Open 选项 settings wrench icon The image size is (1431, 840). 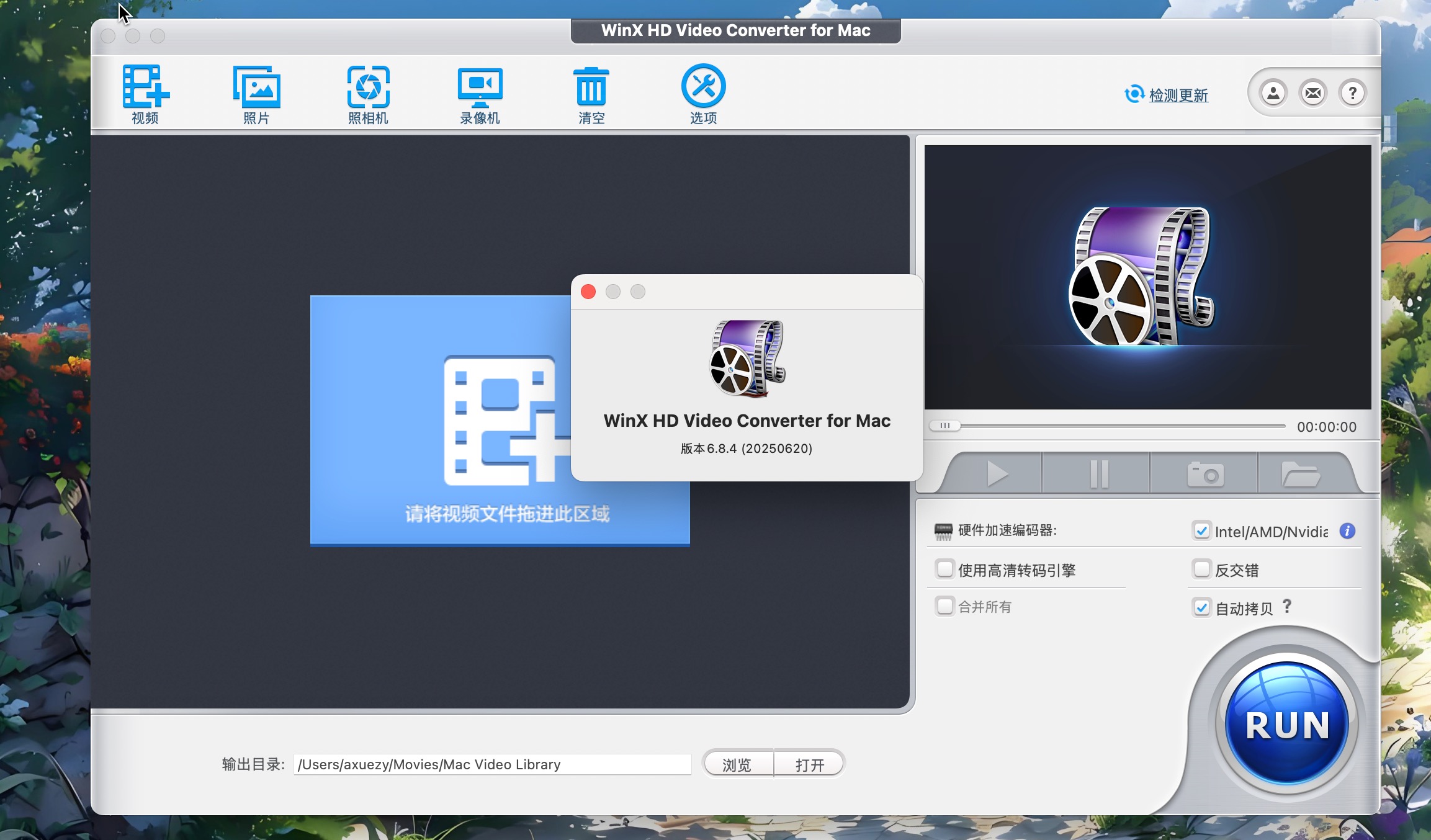click(x=703, y=94)
